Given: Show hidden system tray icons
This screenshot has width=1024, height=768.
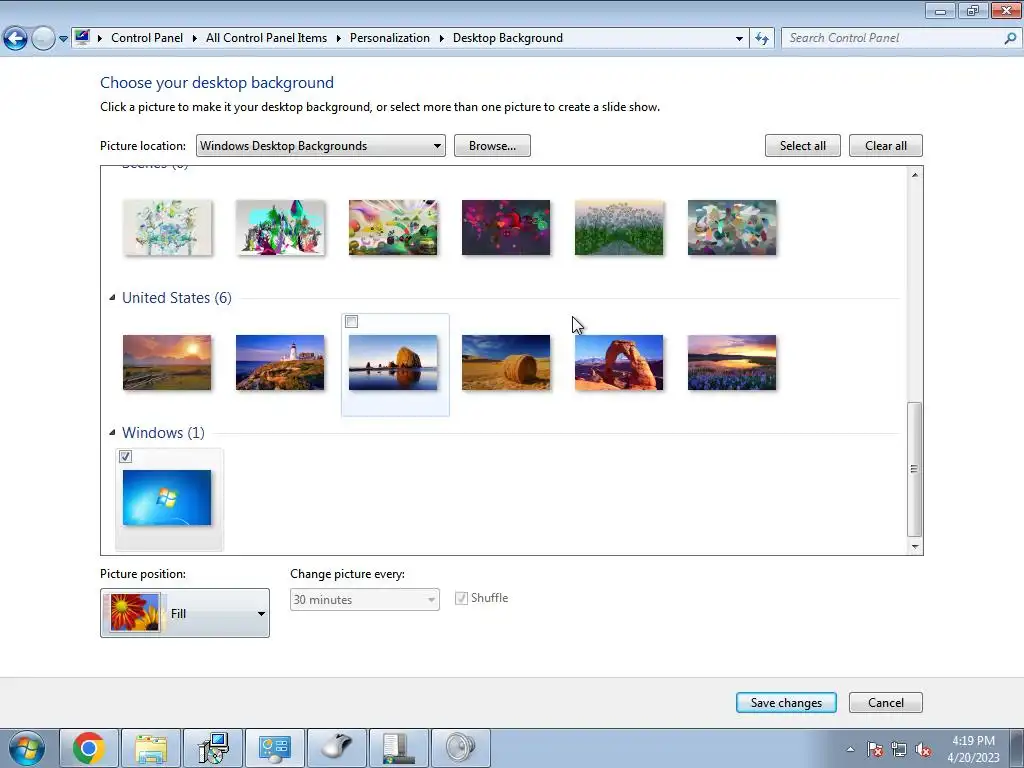Looking at the screenshot, I should [x=850, y=749].
